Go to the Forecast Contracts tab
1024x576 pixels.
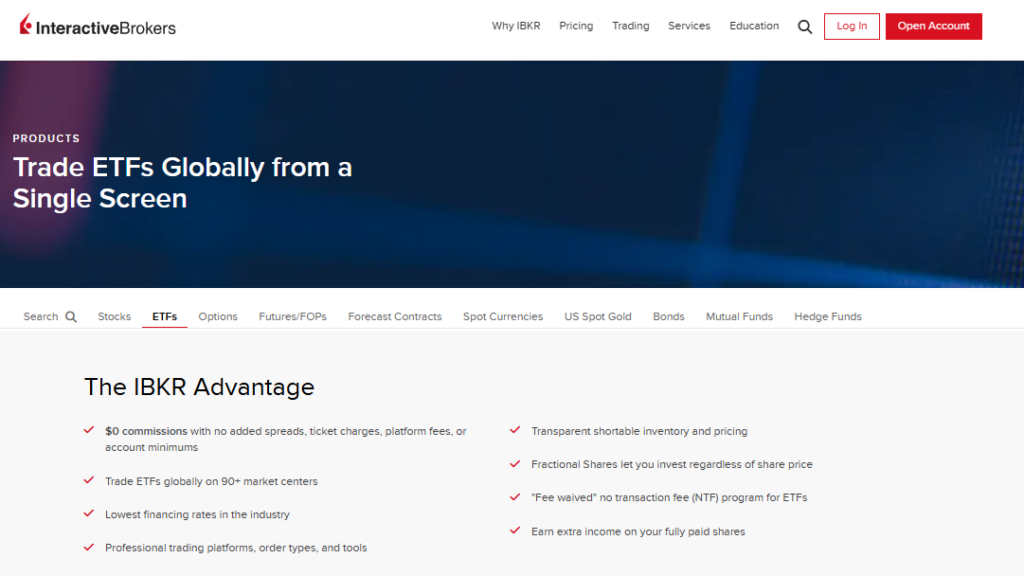click(394, 316)
